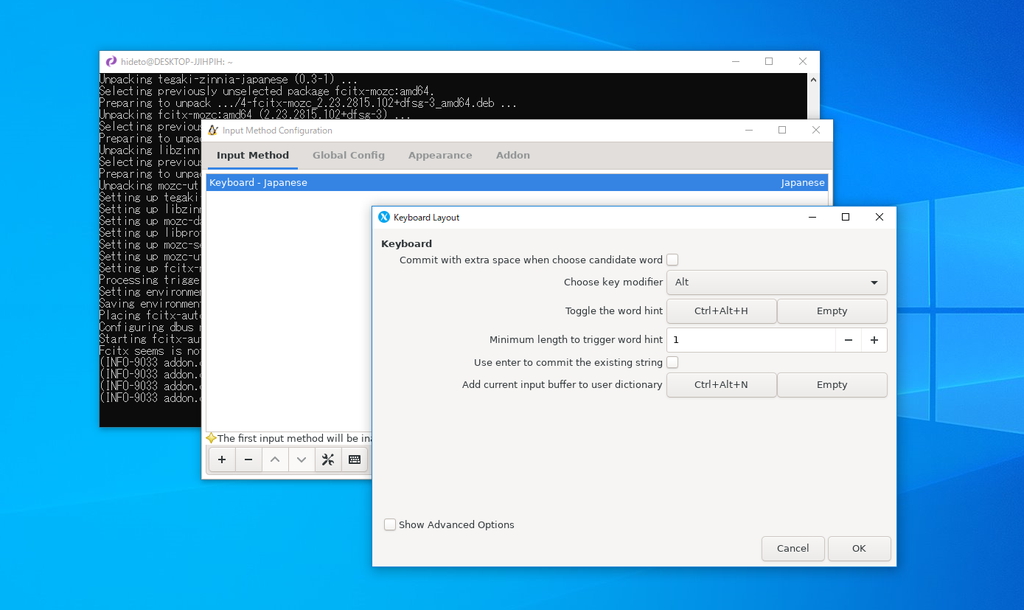This screenshot has width=1024, height=610.
Task: Click the X icon in Keyboard Layout title bar
Action: click(x=384, y=217)
